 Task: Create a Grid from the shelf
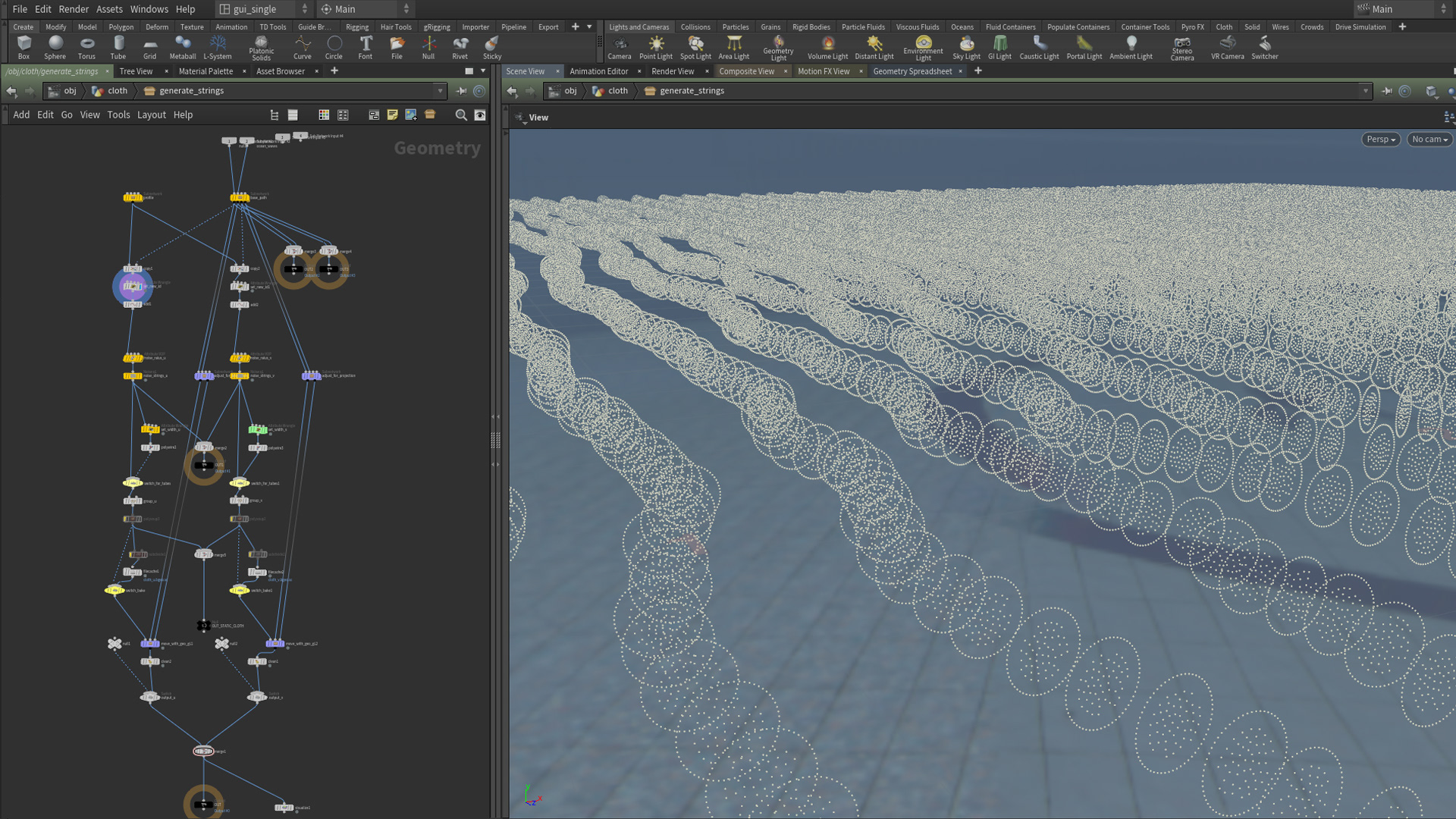click(149, 48)
